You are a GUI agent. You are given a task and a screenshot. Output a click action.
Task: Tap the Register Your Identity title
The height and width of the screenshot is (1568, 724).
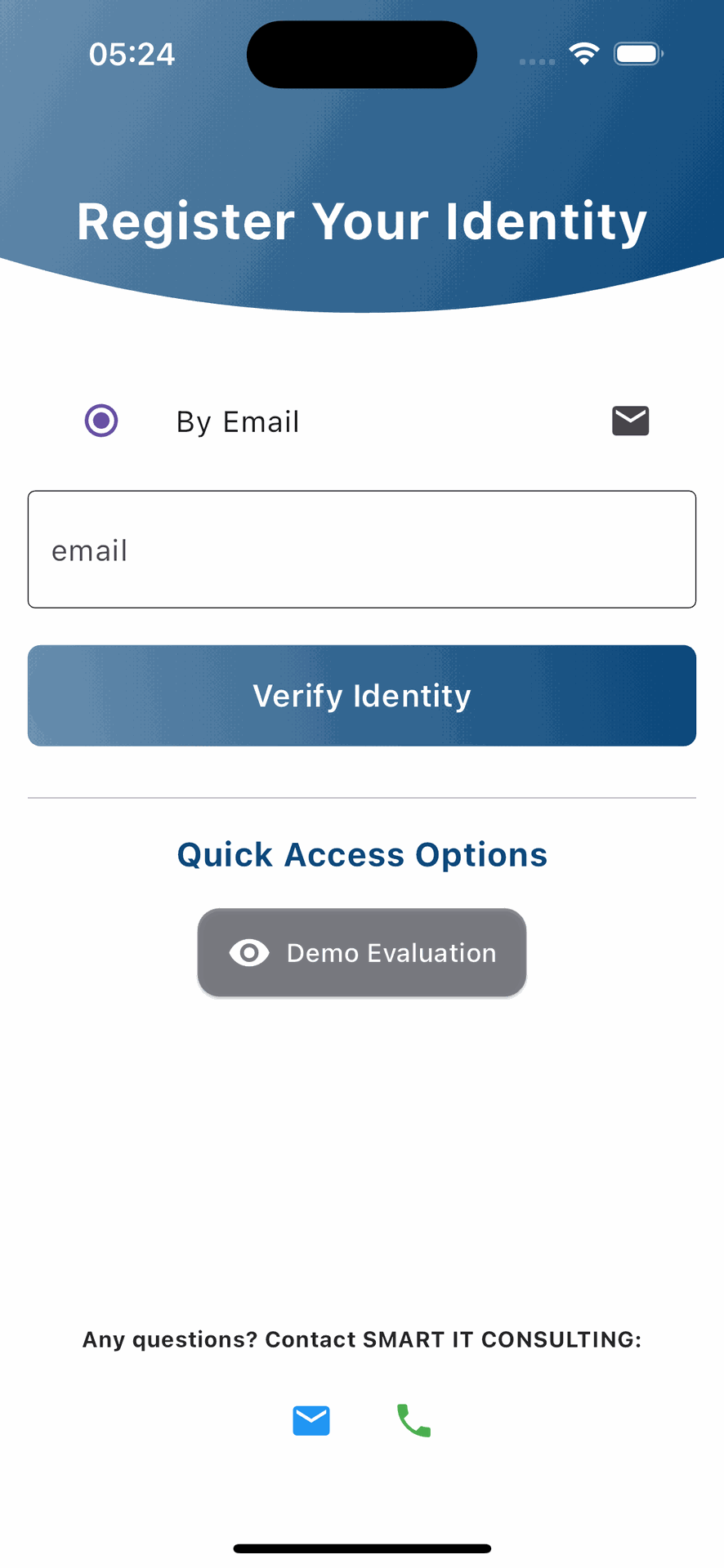pyautogui.click(x=362, y=221)
